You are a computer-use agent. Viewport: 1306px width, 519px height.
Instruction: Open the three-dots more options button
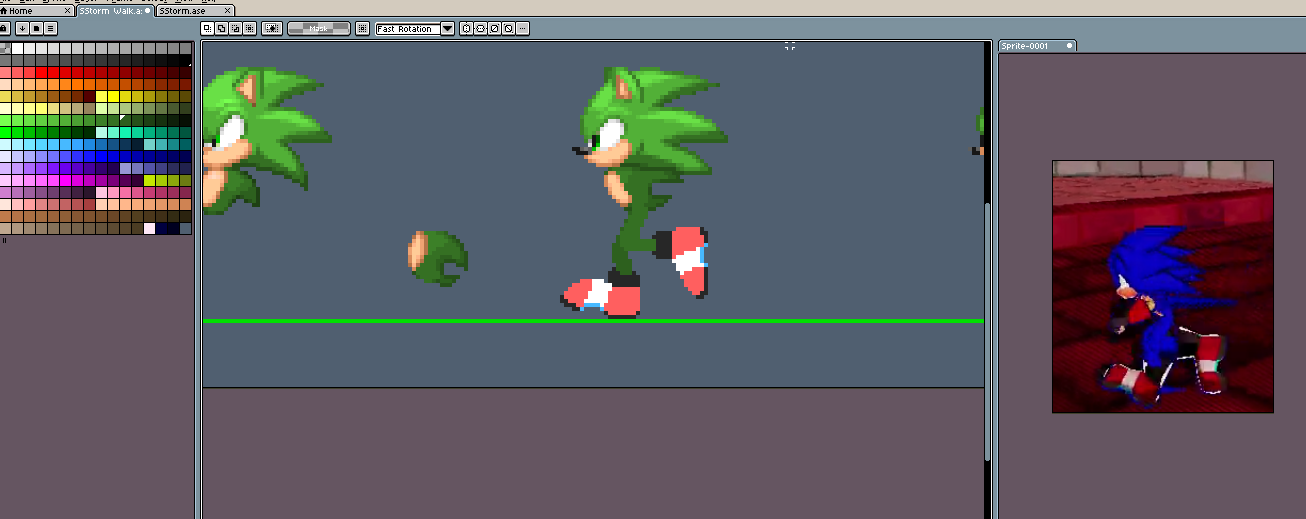coord(522,28)
